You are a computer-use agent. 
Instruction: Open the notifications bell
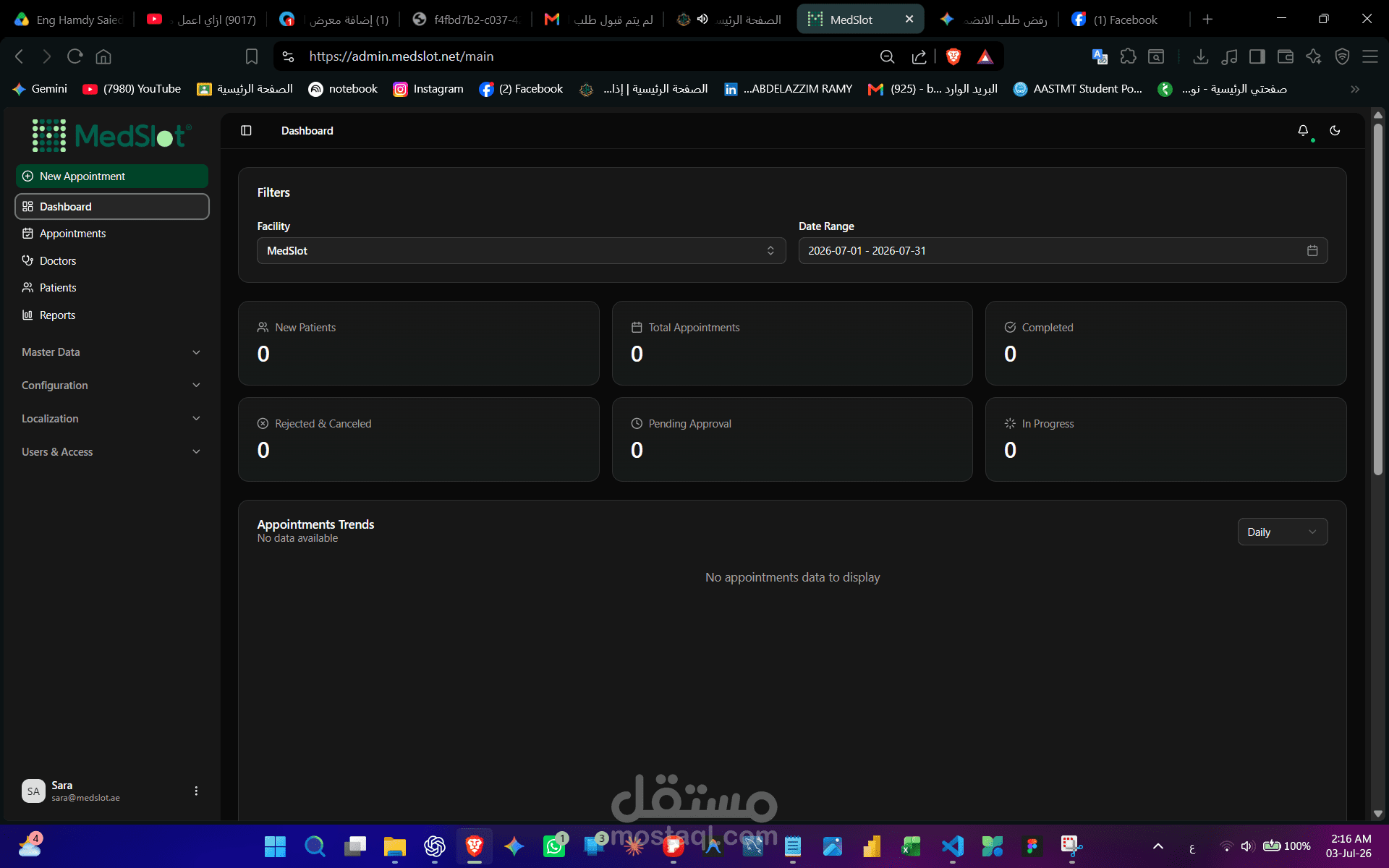(1303, 130)
